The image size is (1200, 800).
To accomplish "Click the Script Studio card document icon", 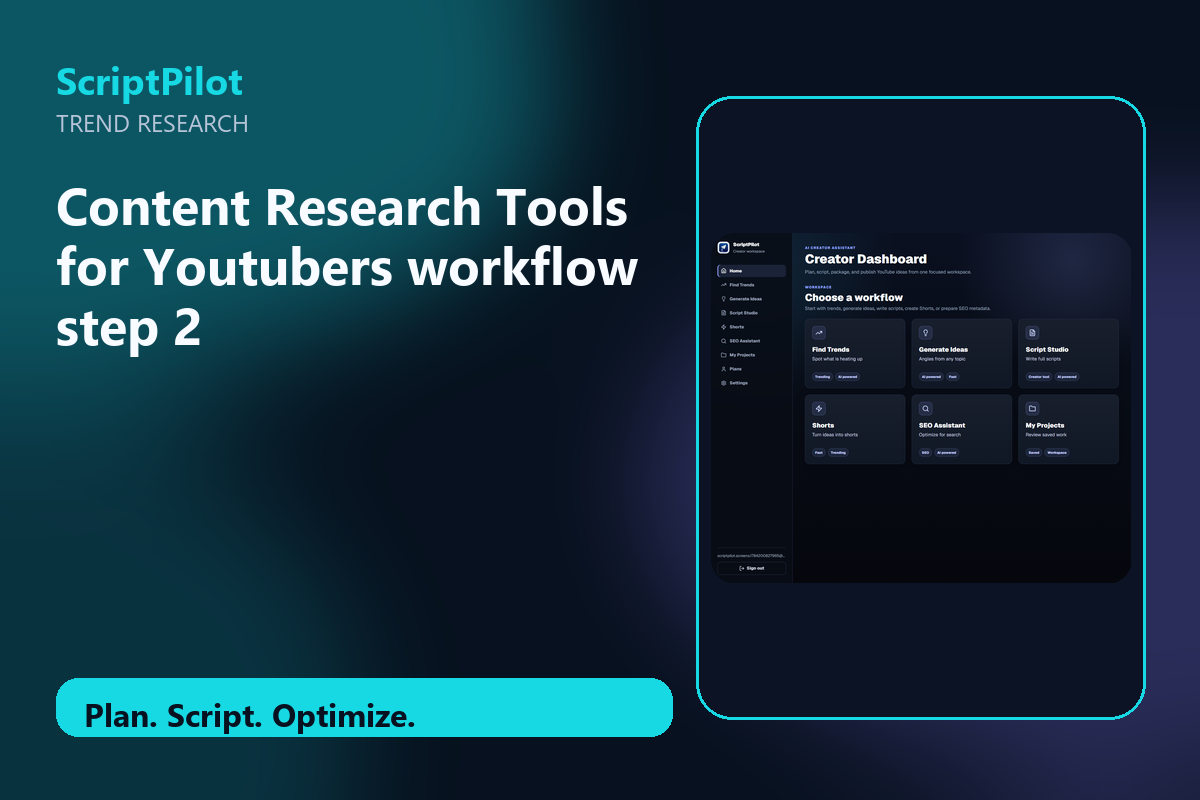I will pos(1033,332).
